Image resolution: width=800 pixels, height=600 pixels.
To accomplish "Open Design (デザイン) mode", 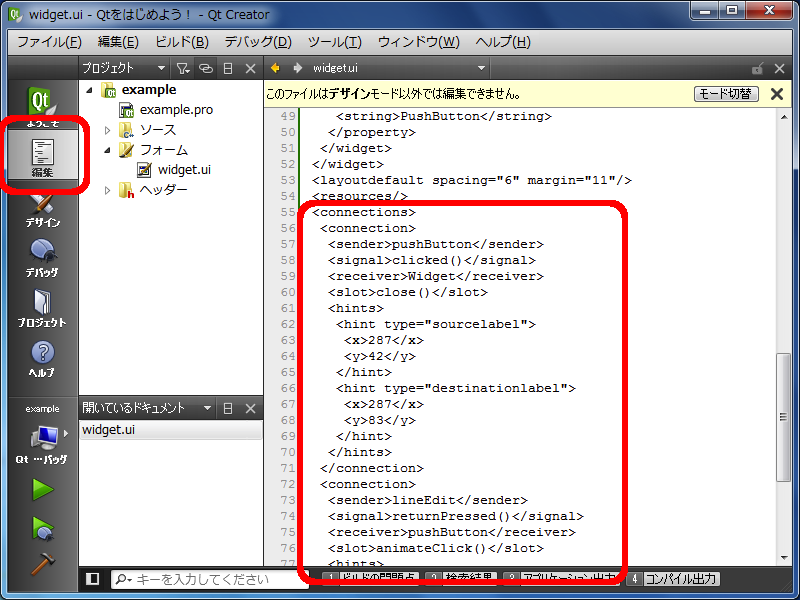I will click(42, 209).
